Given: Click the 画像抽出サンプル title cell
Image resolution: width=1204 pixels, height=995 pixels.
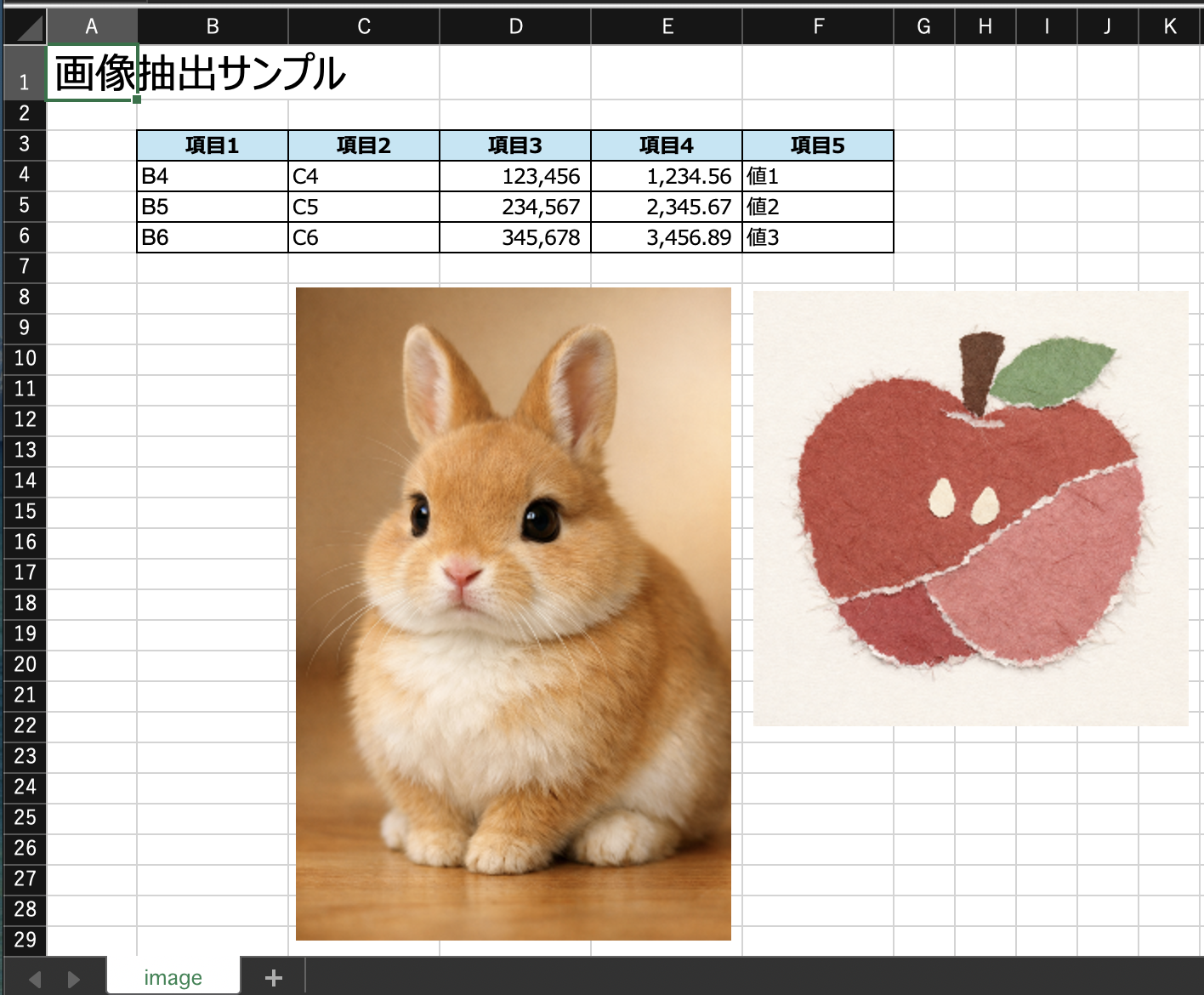Looking at the screenshot, I should [x=91, y=74].
